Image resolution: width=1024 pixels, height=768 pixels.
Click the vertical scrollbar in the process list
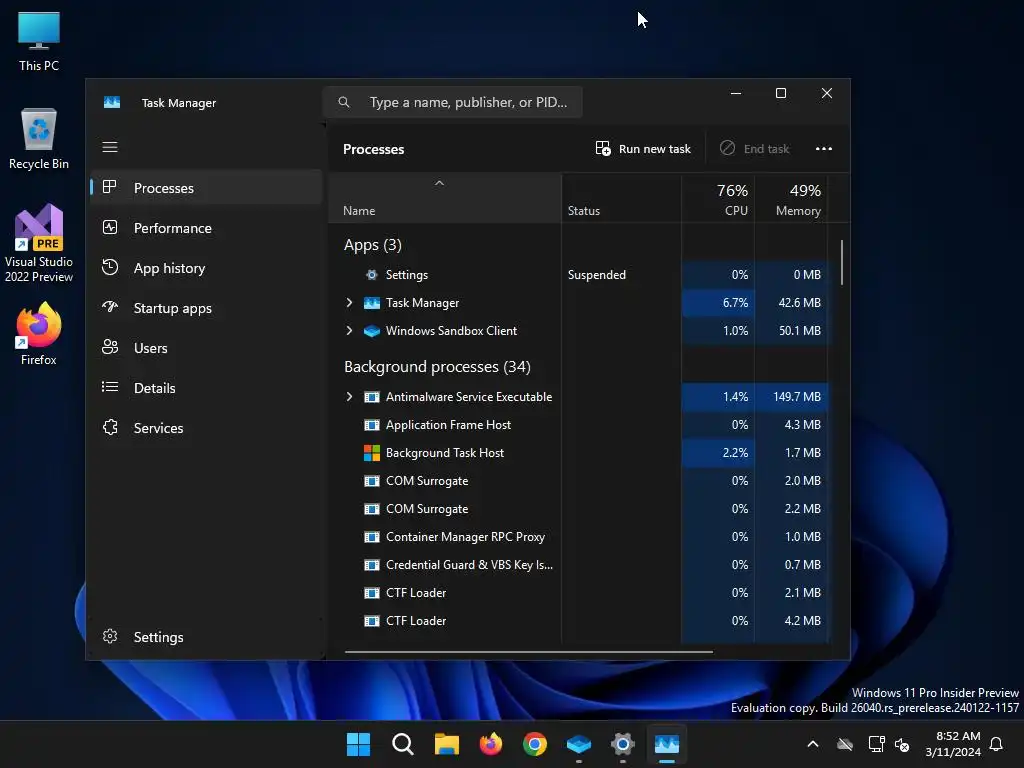point(841,263)
